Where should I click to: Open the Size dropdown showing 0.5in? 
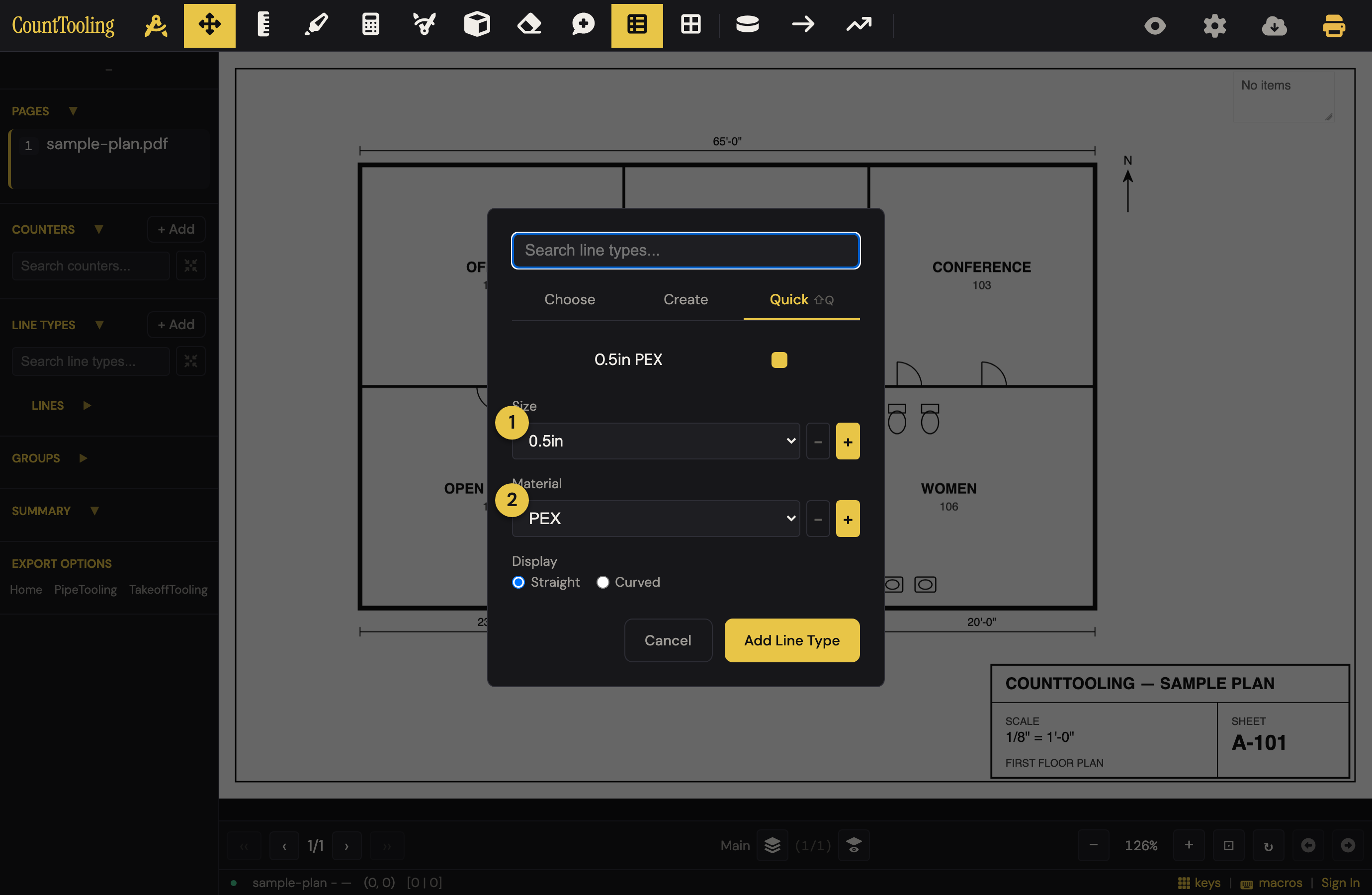click(x=656, y=441)
